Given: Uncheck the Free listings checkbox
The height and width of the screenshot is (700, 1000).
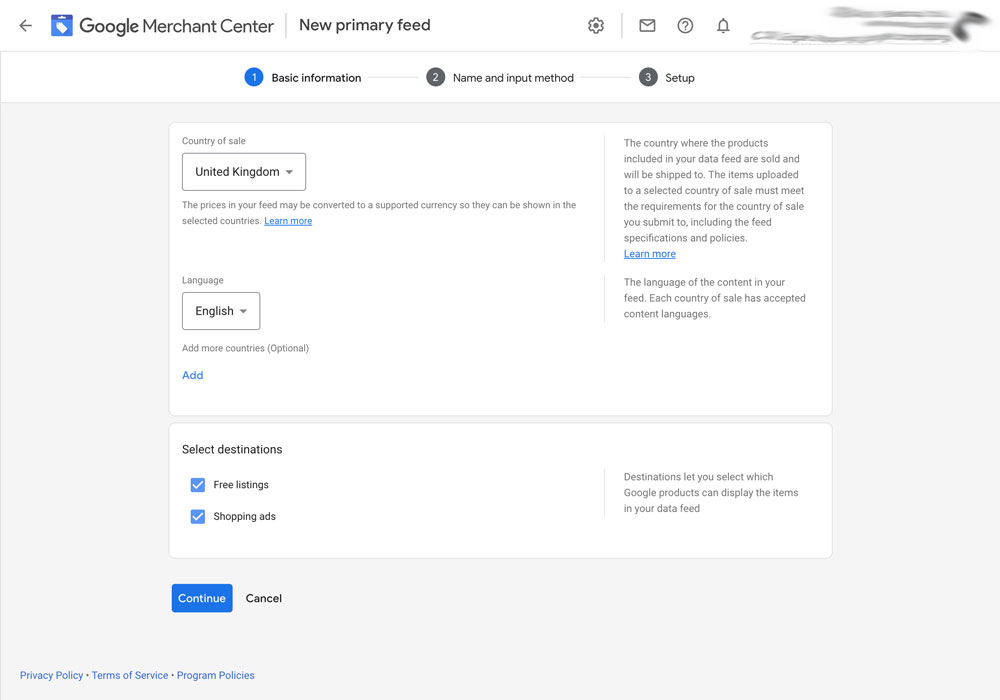Looking at the screenshot, I should 198,485.
